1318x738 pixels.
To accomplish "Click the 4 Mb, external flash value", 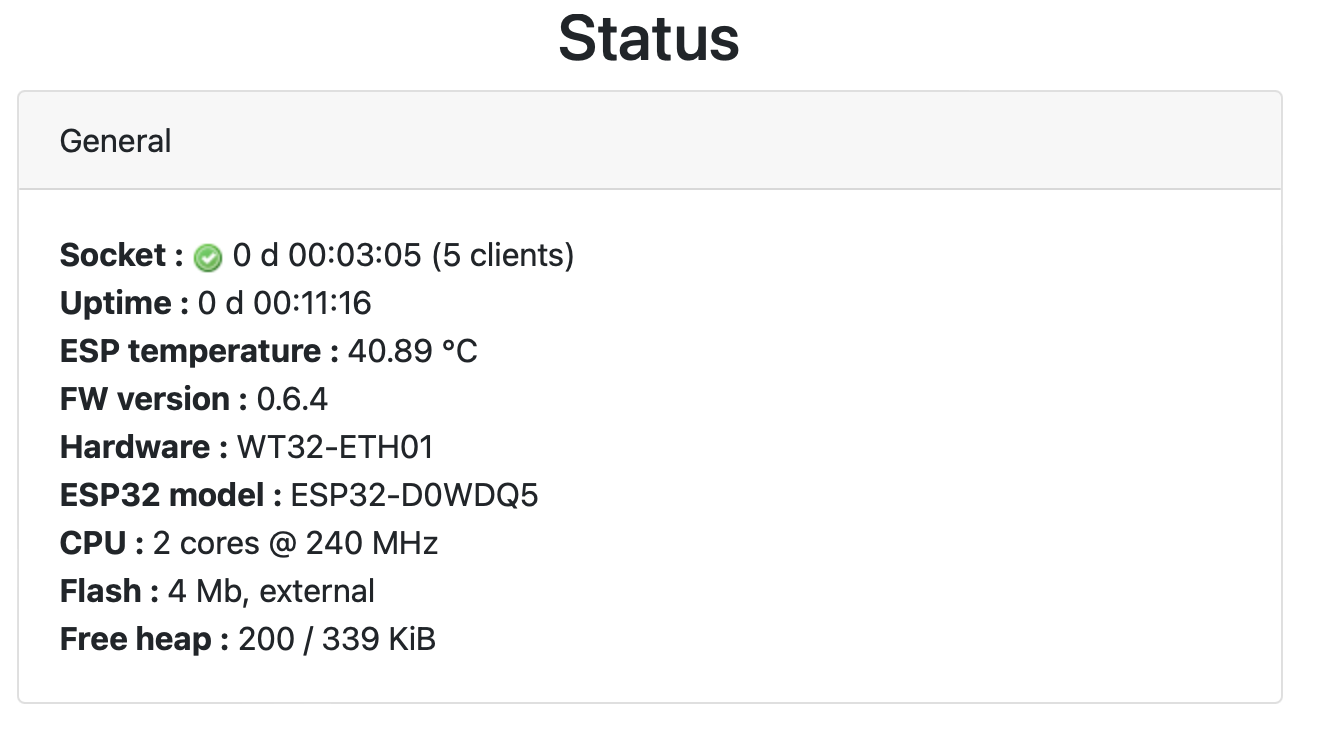I will 271,591.
